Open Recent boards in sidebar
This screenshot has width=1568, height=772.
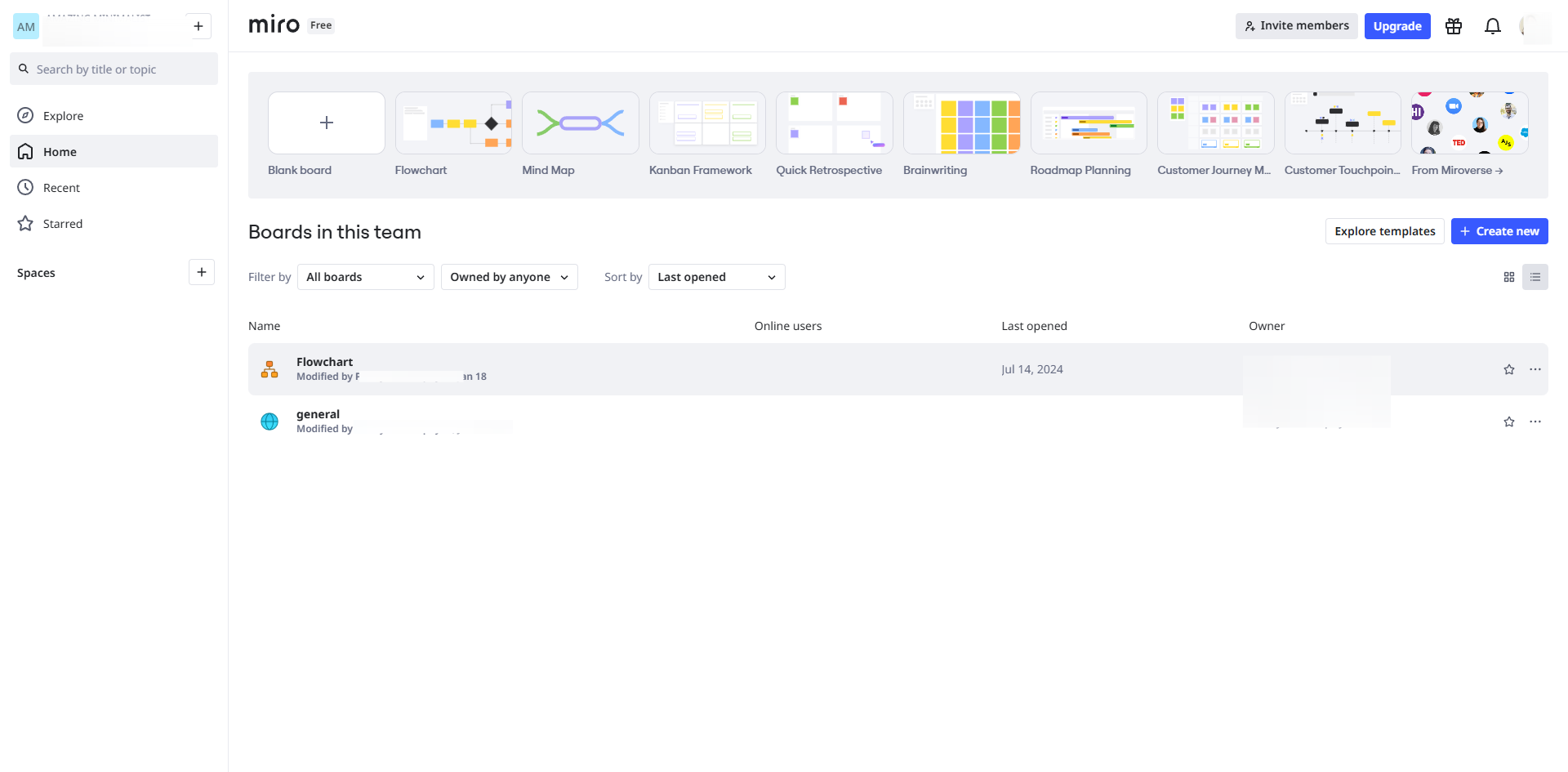click(x=114, y=187)
